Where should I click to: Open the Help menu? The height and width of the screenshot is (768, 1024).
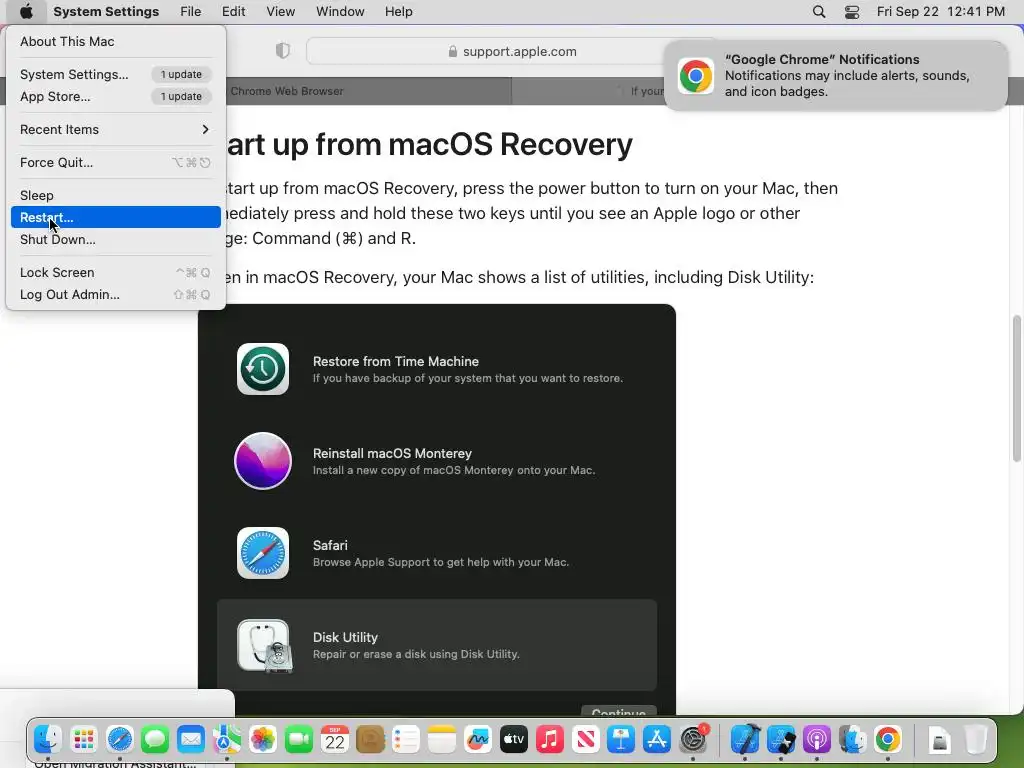point(398,12)
